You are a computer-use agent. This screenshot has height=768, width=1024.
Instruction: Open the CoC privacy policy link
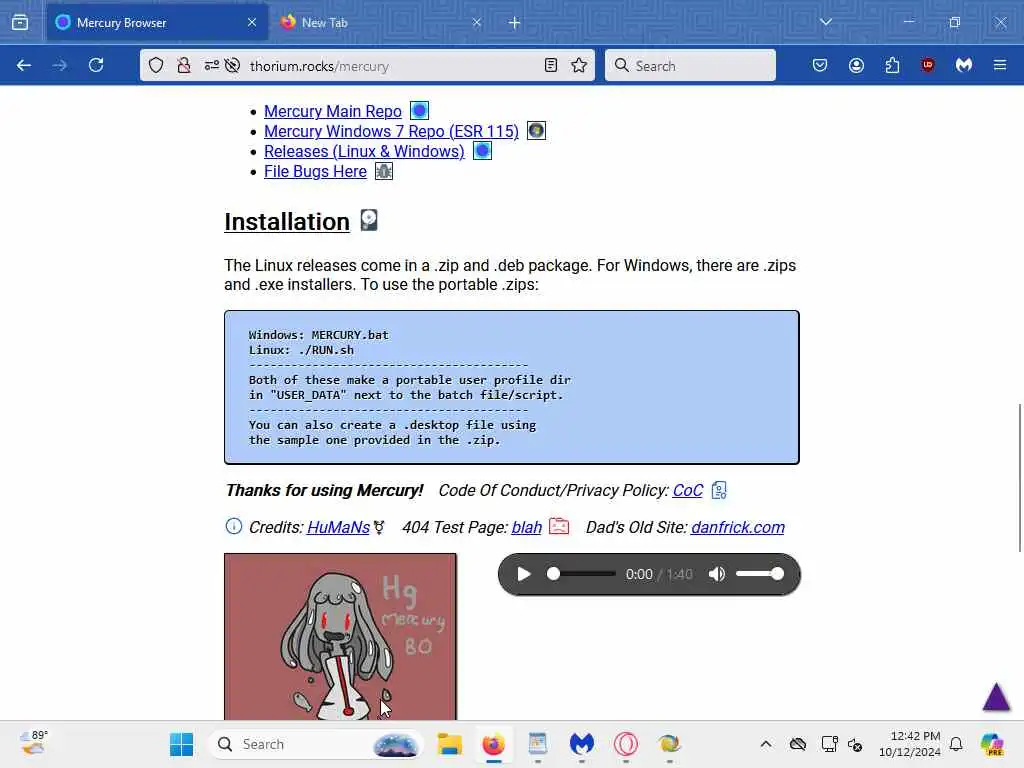[688, 490]
